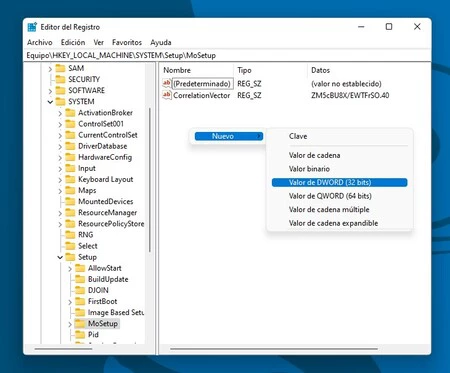Expand the FirstBoot key
This screenshot has height=373, width=450.
[x=70, y=302]
